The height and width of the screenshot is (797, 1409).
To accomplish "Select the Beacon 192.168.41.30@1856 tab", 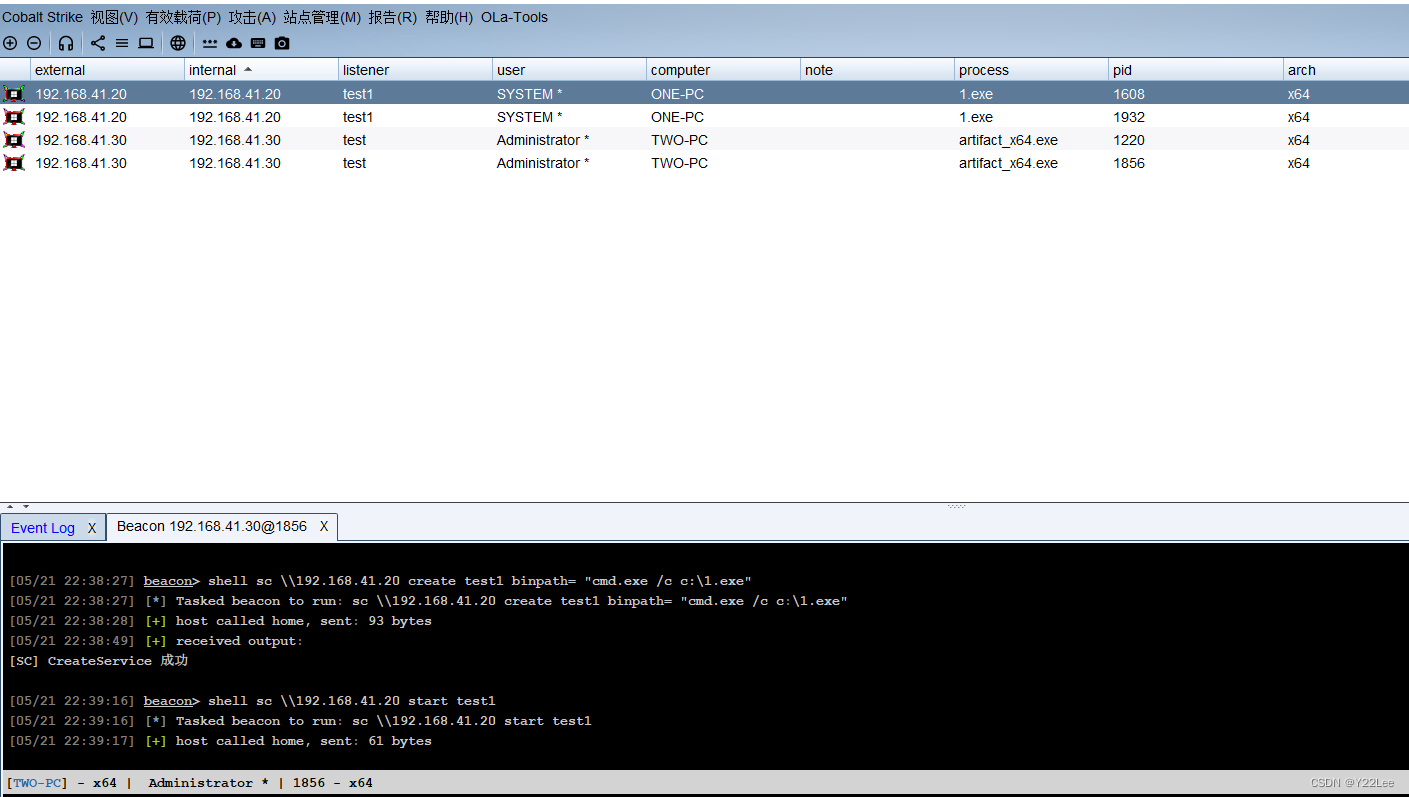I will click(x=212, y=526).
